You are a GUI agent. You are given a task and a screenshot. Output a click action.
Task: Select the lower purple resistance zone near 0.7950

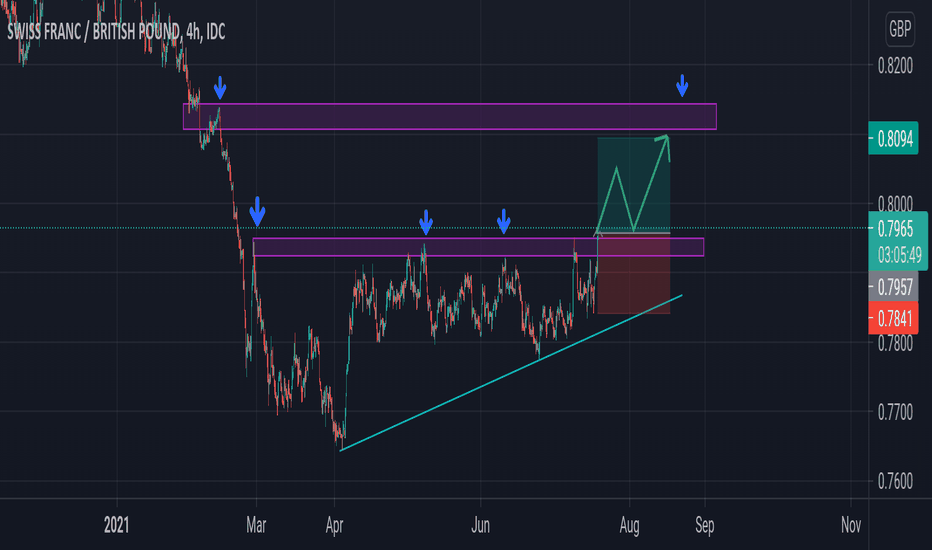click(x=478, y=247)
